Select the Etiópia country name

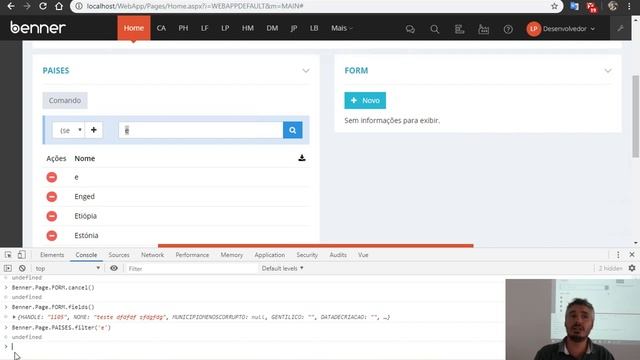[86, 216]
